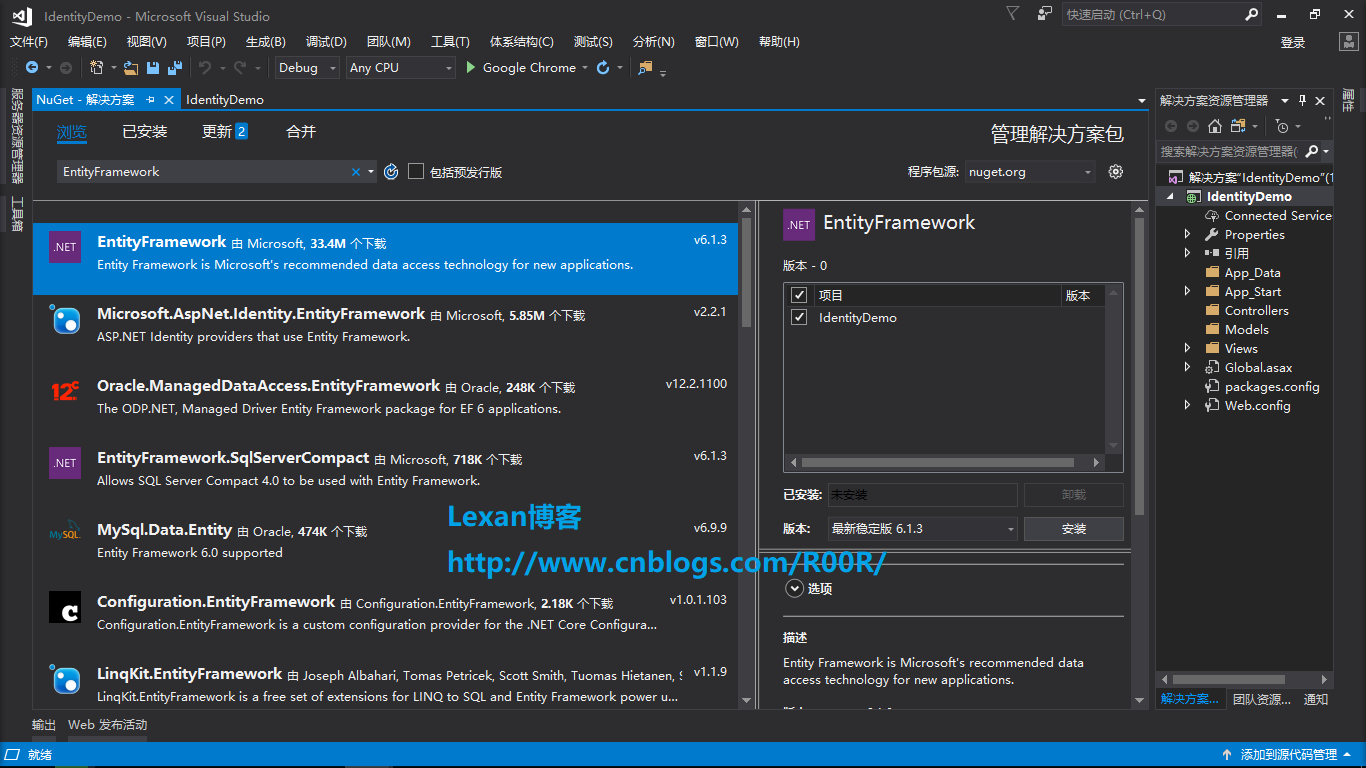This screenshot has height=768, width=1366.
Task: Click the Visual Studio logo icon
Action: [x=22, y=15]
